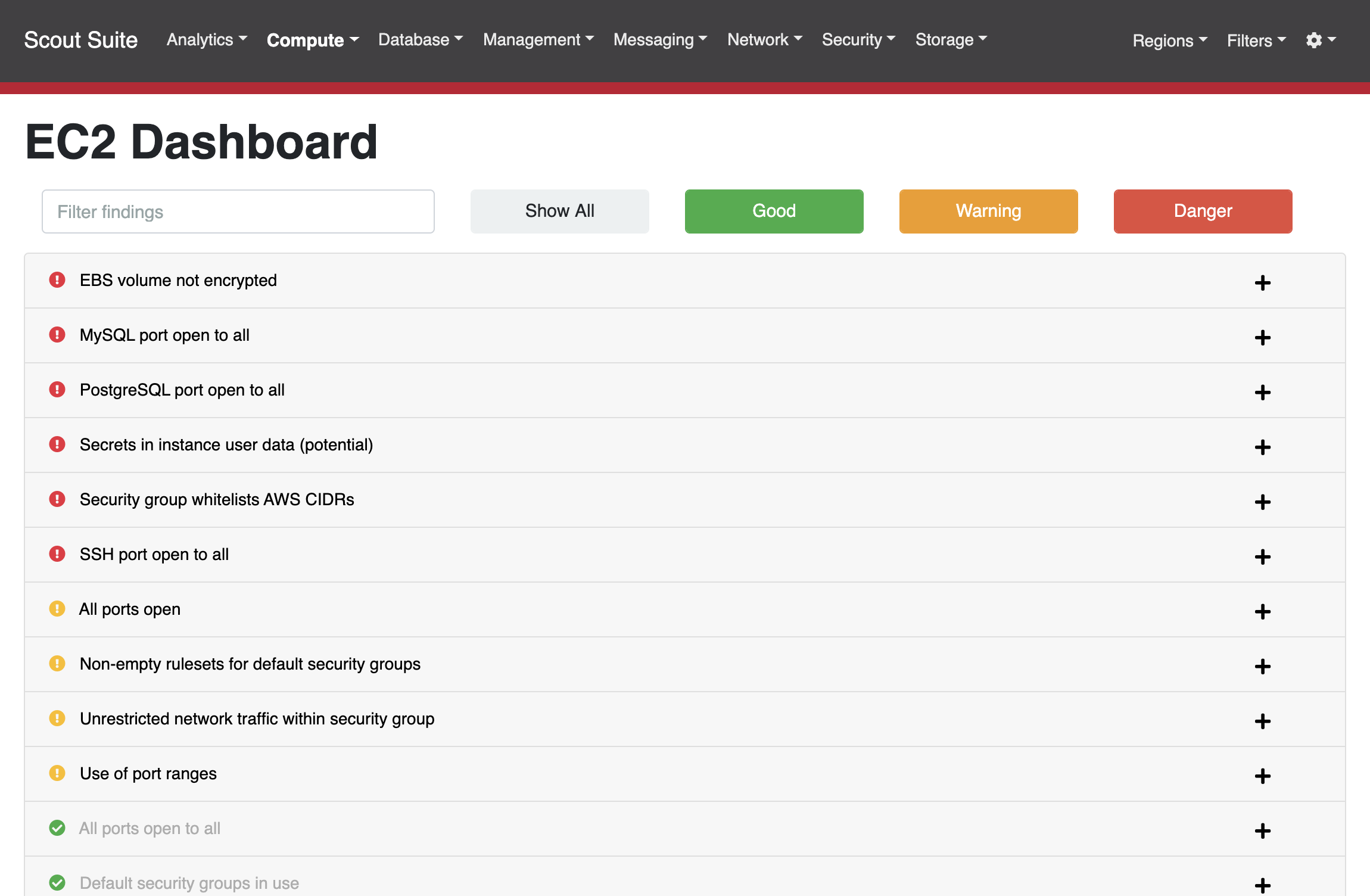Click the danger icon beside SSH port open to all

(x=57, y=553)
